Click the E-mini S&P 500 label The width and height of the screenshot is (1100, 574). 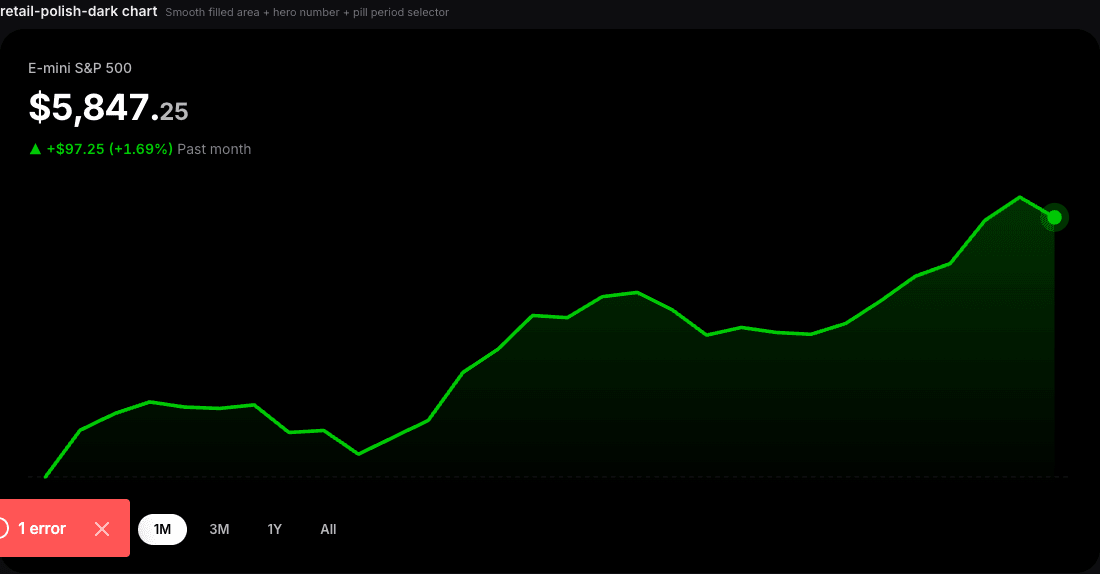[x=80, y=68]
